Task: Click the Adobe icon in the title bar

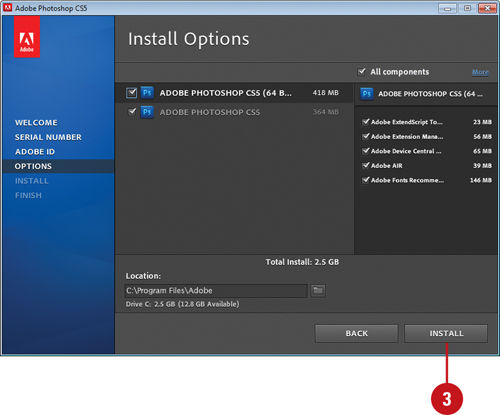Action: [8, 8]
